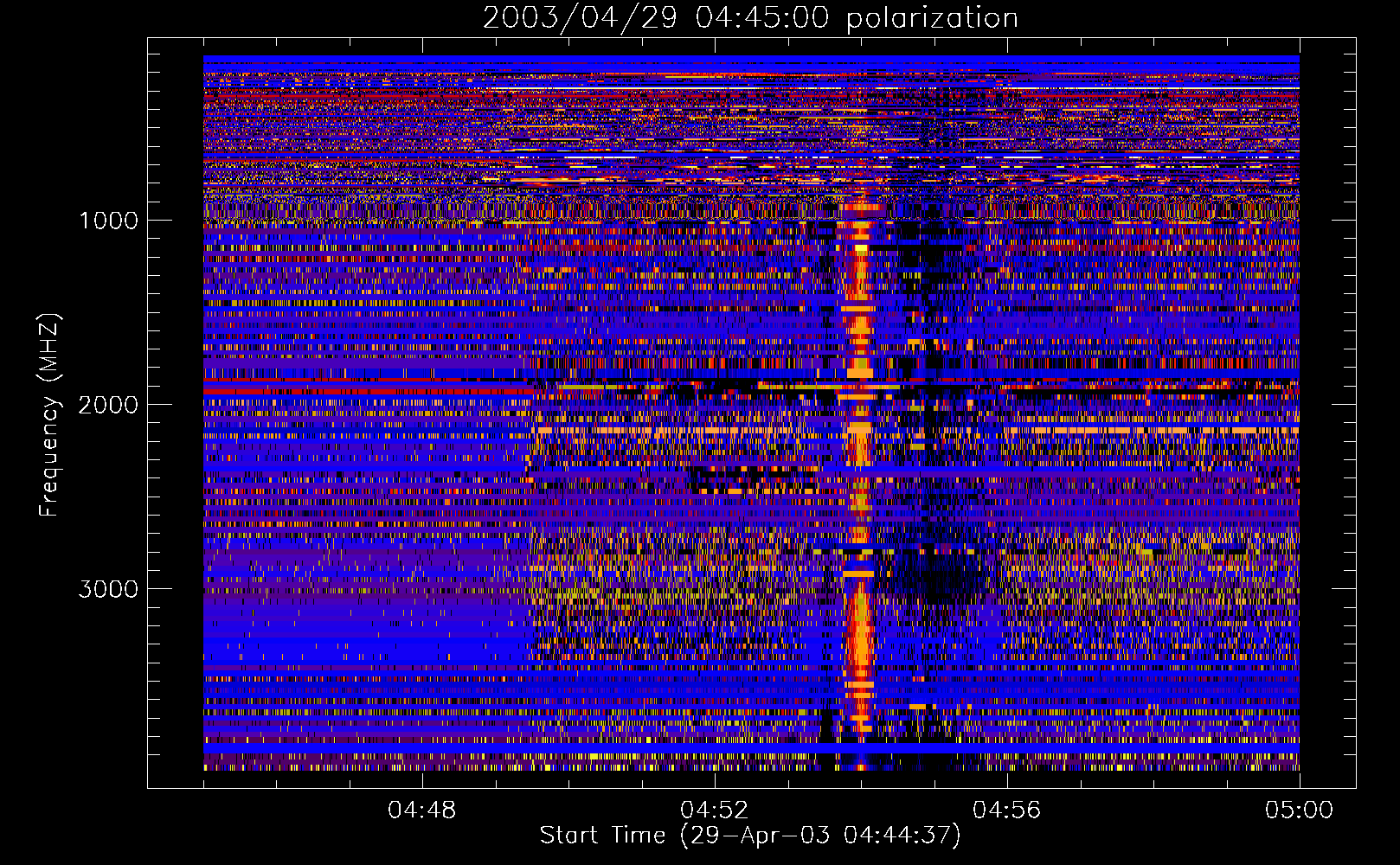This screenshot has width=1400, height=865.
Task: Click the long red horizontal band just above 2000 MHz
Action: coord(368,391)
